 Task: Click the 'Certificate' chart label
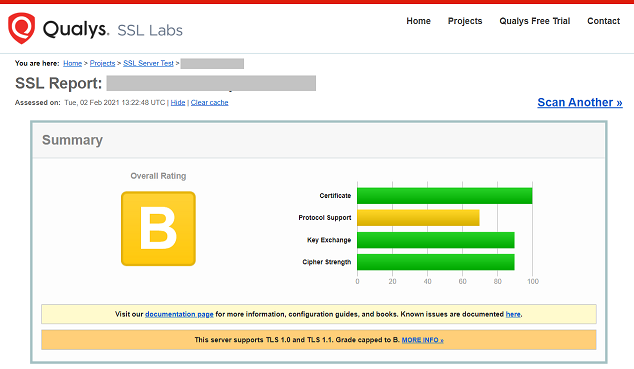click(335, 196)
